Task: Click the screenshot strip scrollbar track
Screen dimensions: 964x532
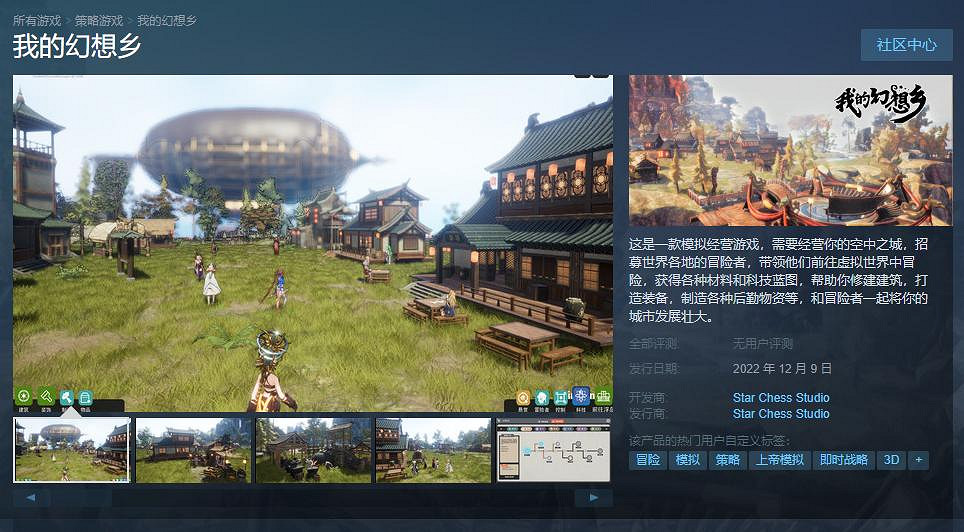Action: (x=312, y=498)
